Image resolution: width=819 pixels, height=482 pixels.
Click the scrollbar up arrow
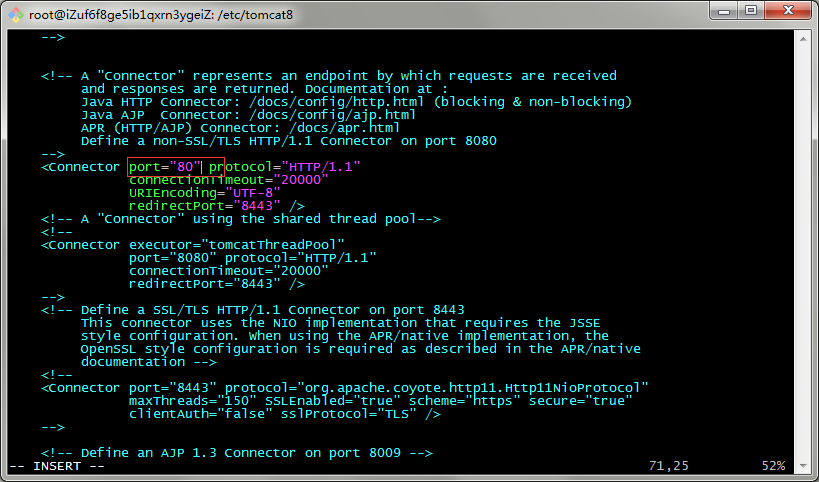tap(803, 39)
